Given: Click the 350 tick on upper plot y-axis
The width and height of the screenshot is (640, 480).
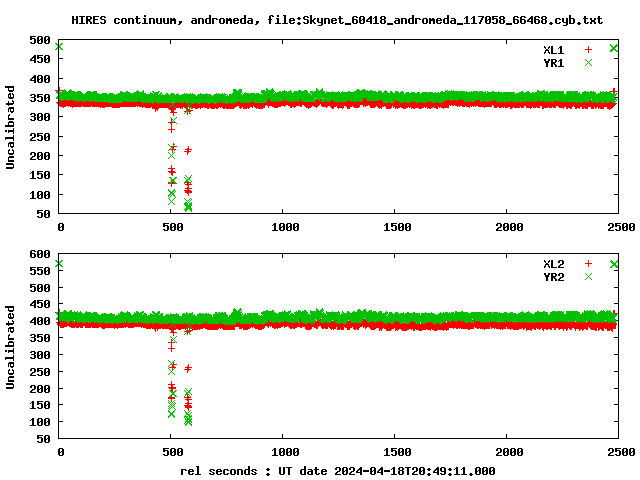Looking at the screenshot, I should tap(40, 98).
